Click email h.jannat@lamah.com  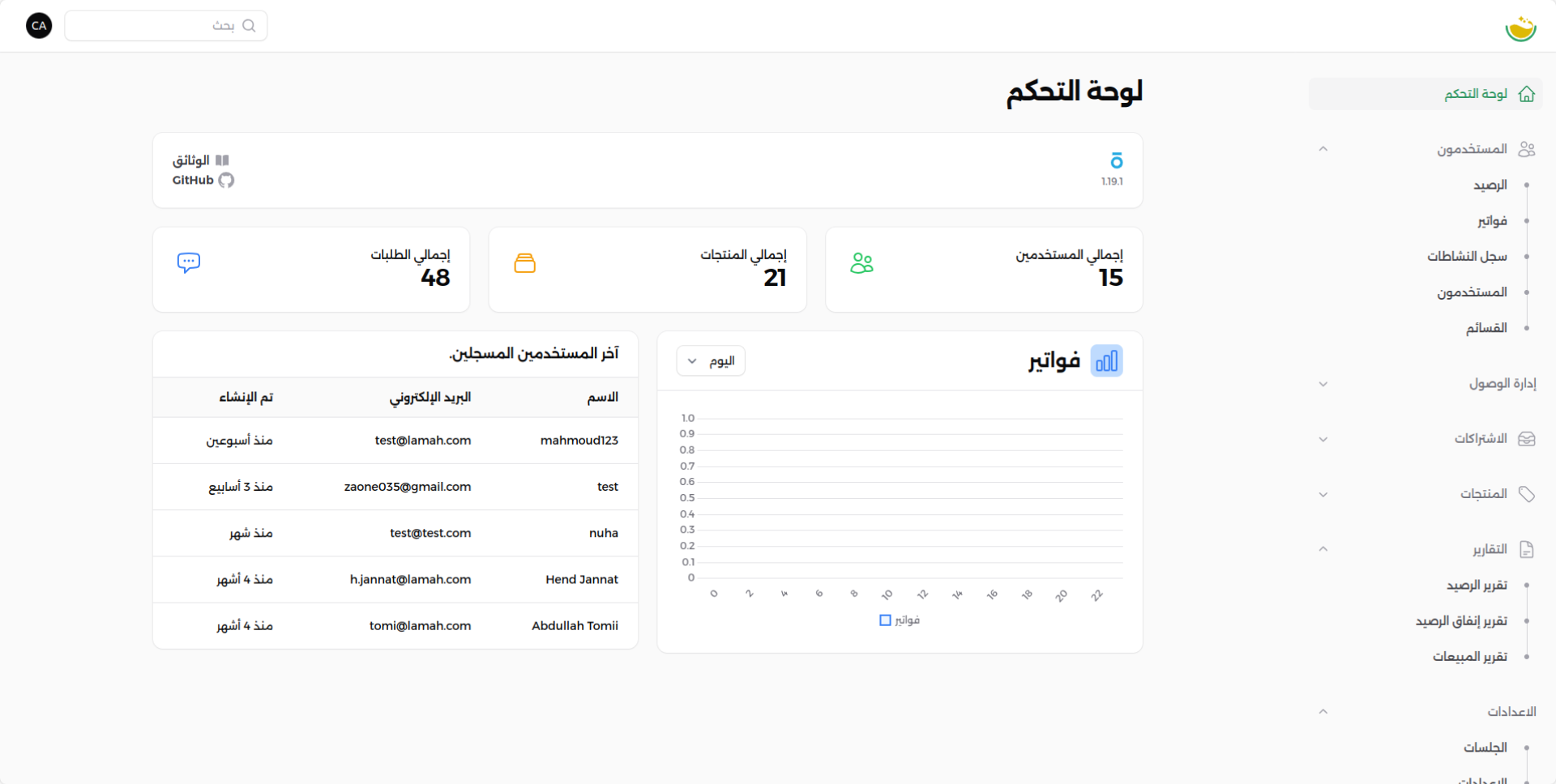coord(411,579)
